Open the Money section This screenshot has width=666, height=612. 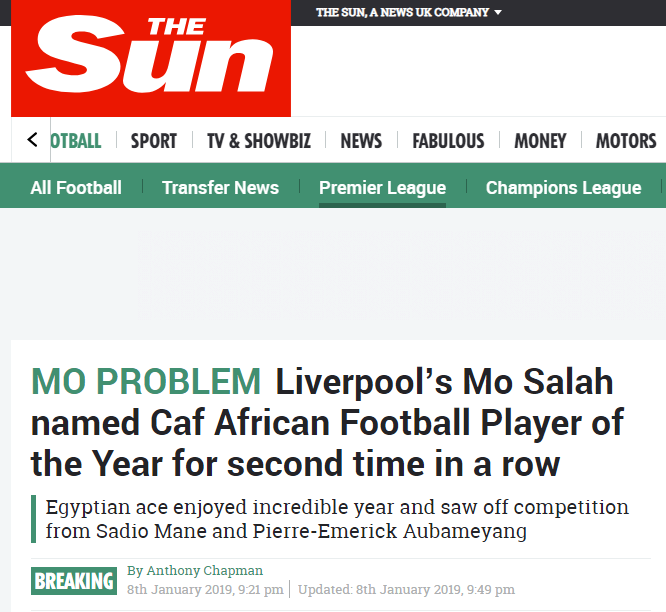tap(540, 141)
